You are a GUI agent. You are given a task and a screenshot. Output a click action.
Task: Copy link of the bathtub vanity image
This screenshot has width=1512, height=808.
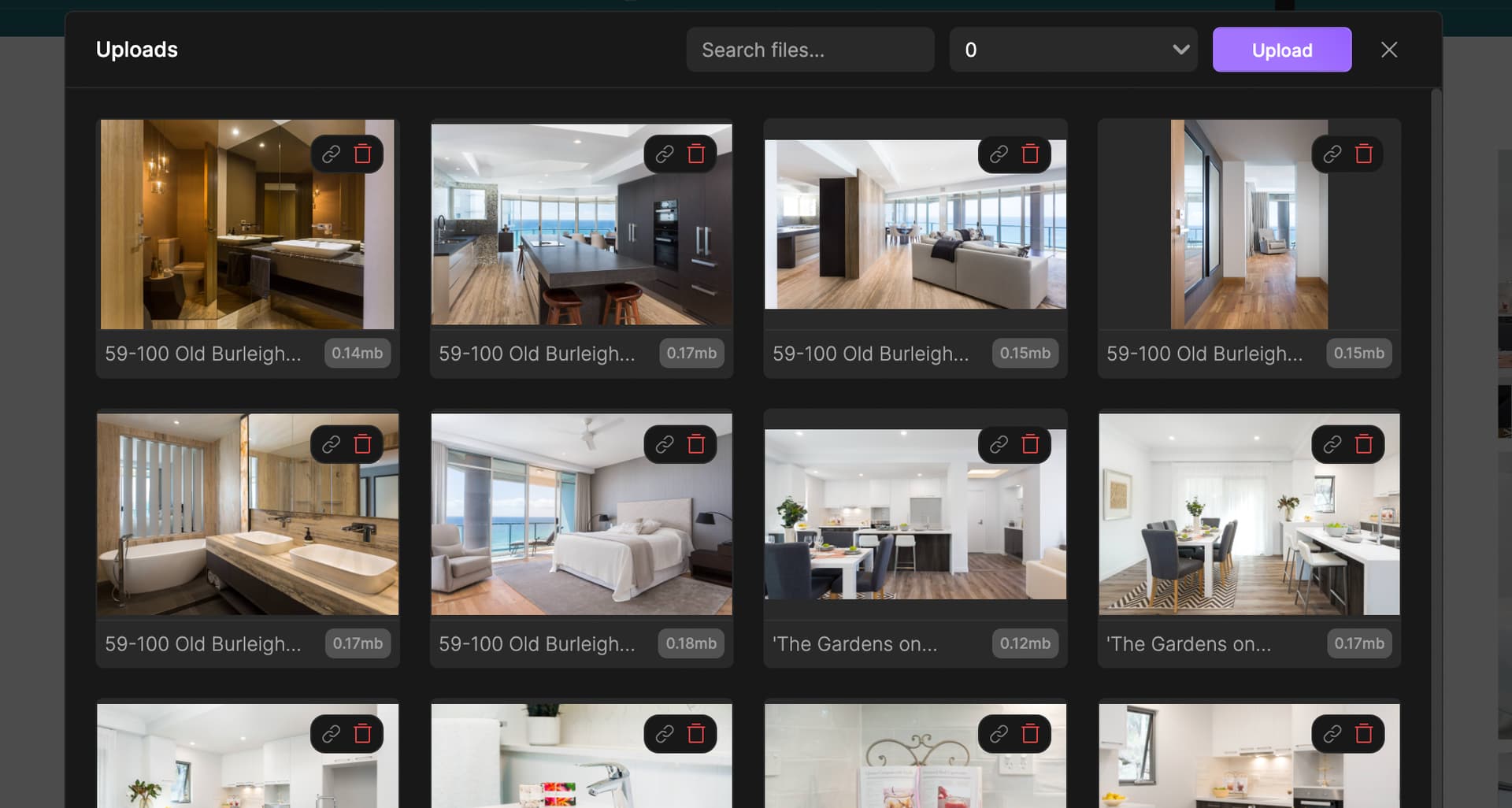pos(331,444)
